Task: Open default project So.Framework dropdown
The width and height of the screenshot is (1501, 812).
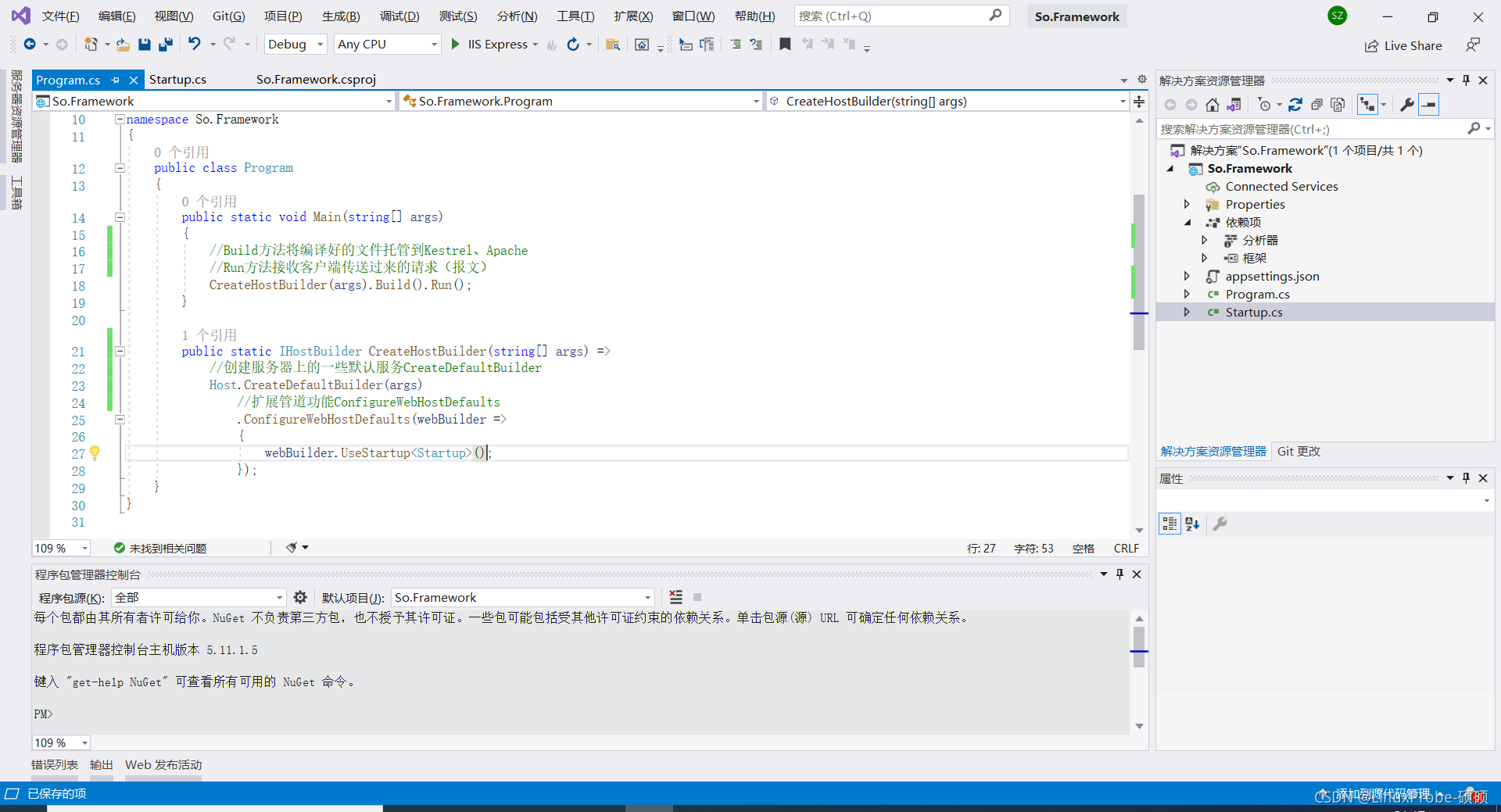Action: point(522,598)
